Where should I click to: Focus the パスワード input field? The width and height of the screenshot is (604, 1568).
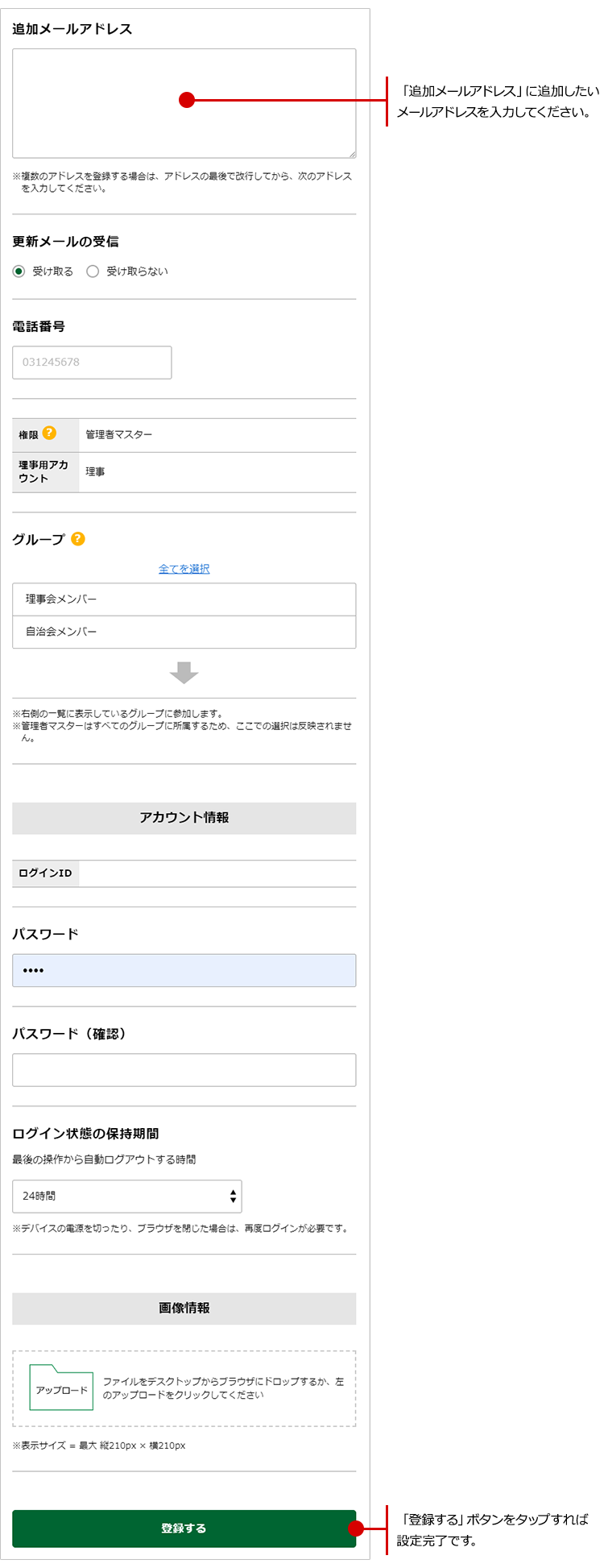click(x=184, y=971)
